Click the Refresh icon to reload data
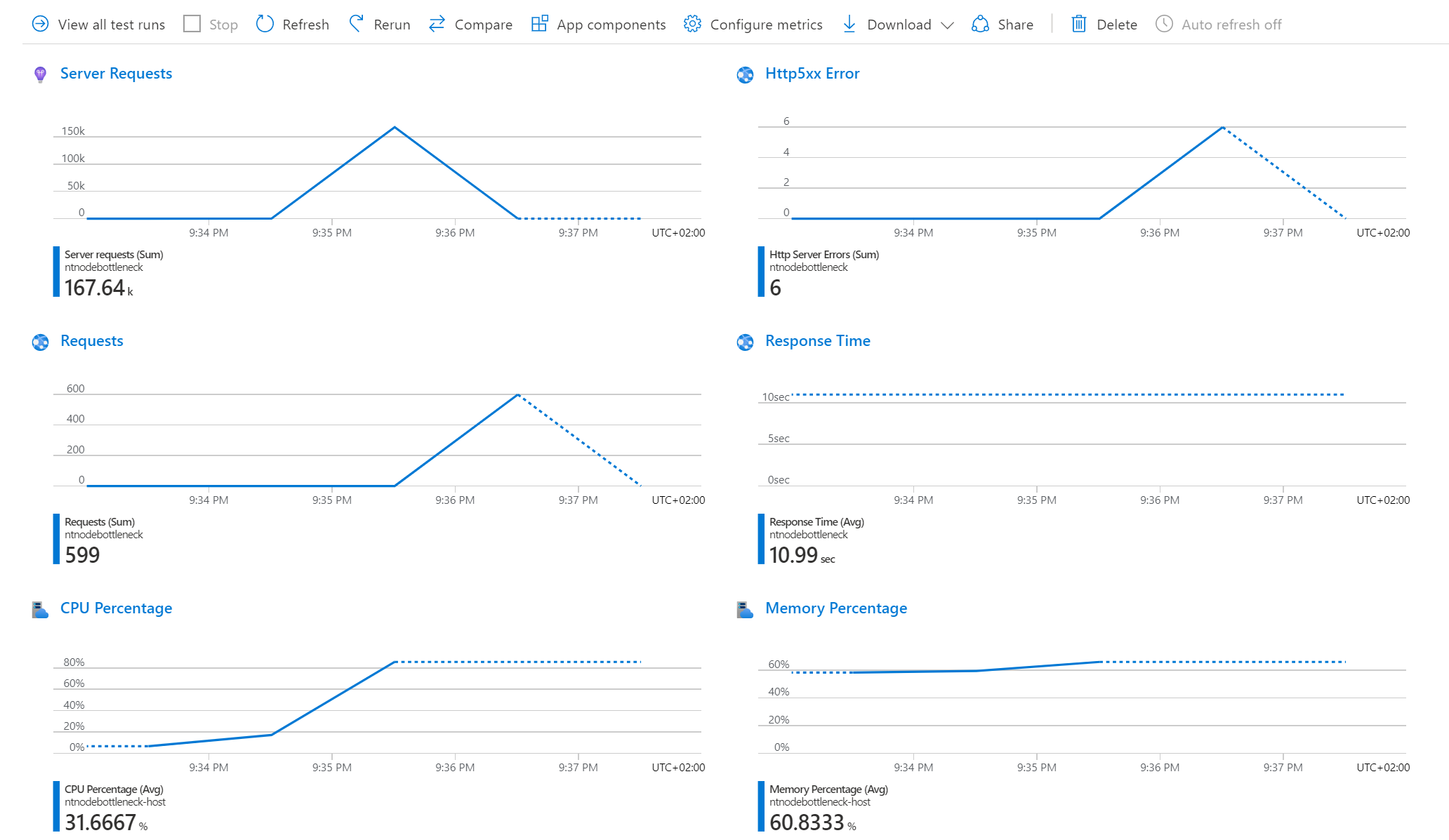 click(266, 22)
